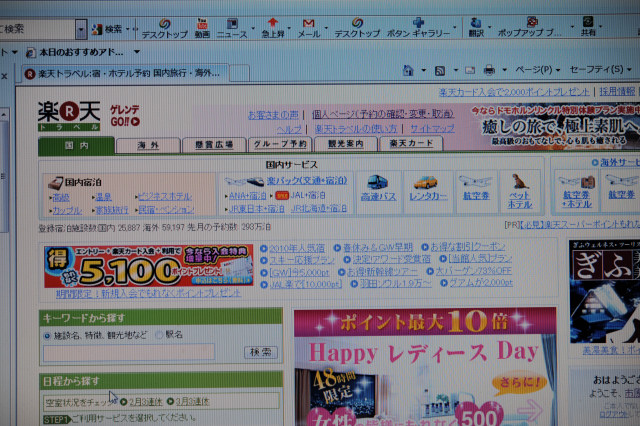Open the JR東日本+宿泊 link
Viewport: 640px width, 426px height.
coord(256,209)
